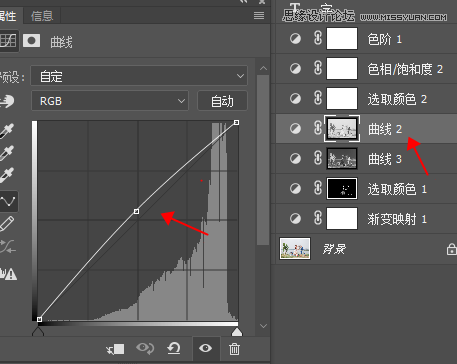This screenshot has height=364, width=457.
Task: Select the 曲线 2 mask thumbnail
Action: pos(342,129)
